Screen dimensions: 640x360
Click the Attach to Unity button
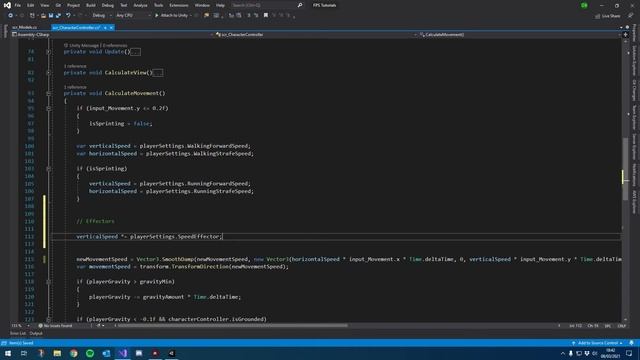(x=171, y=16)
